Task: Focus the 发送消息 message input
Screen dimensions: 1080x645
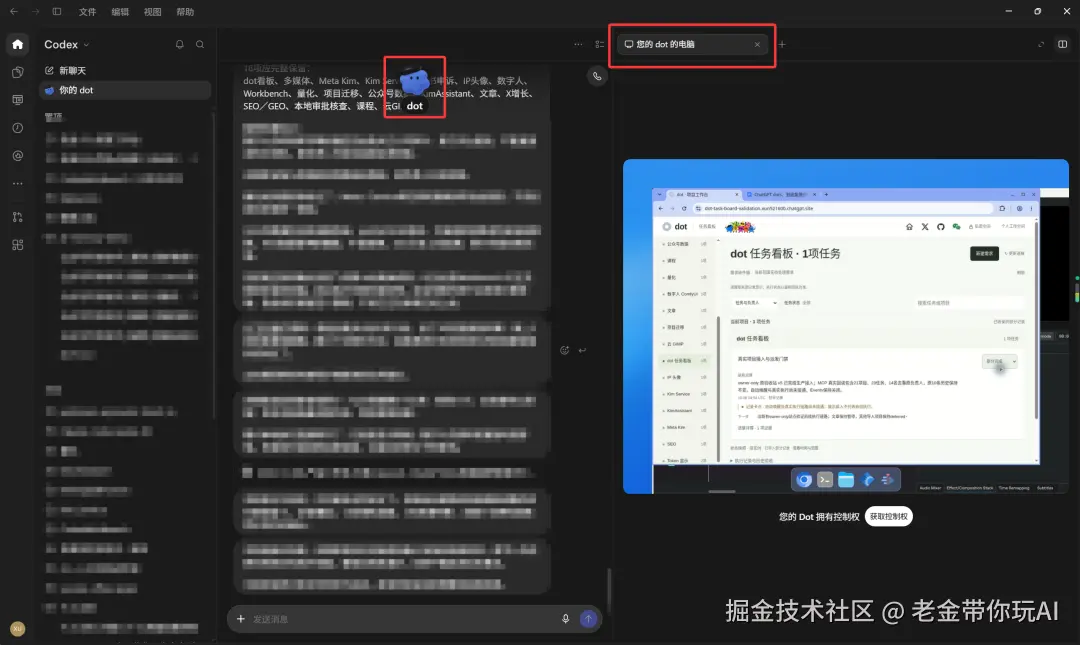Action: (403, 619)
